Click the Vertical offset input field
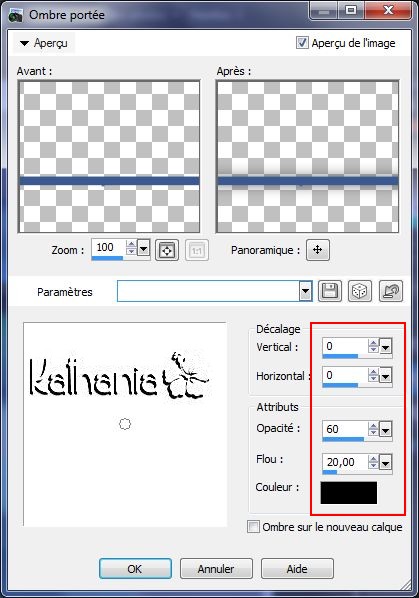 point(345,346)
